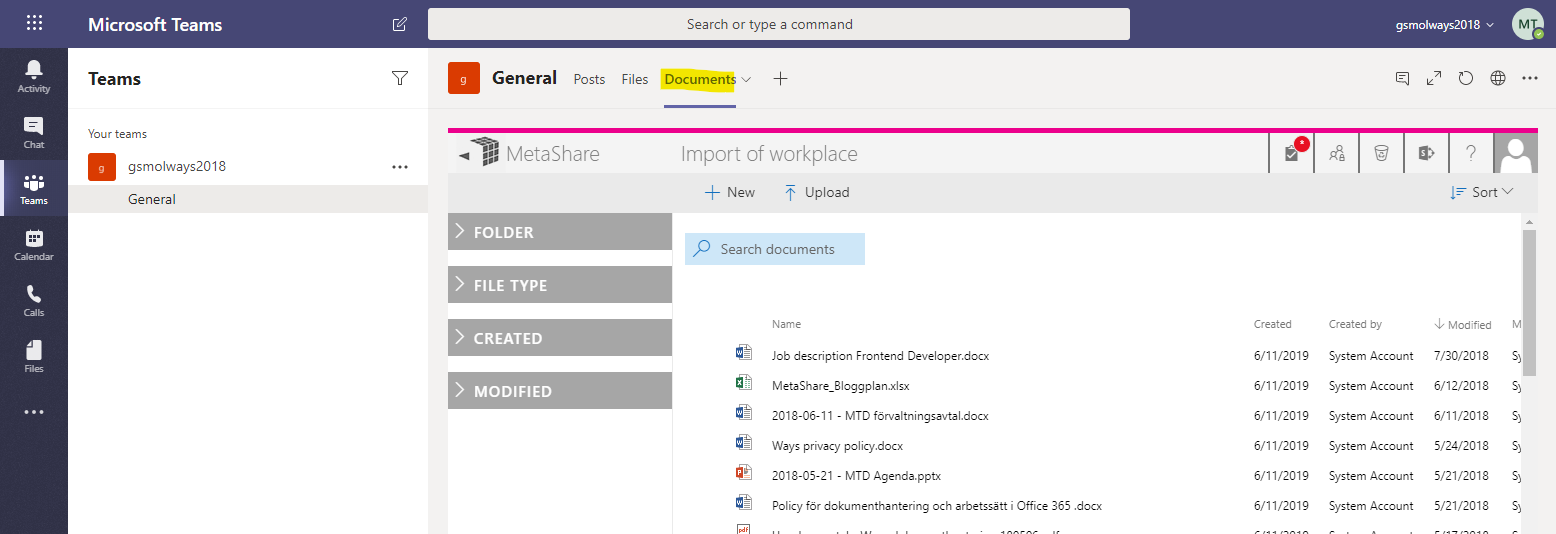Screen dimensions: 1556x534
Task: Click Excel icon for MetaShare_Bloggplan.xlsx
Action: pyautogui.click(x=743, y=382)
